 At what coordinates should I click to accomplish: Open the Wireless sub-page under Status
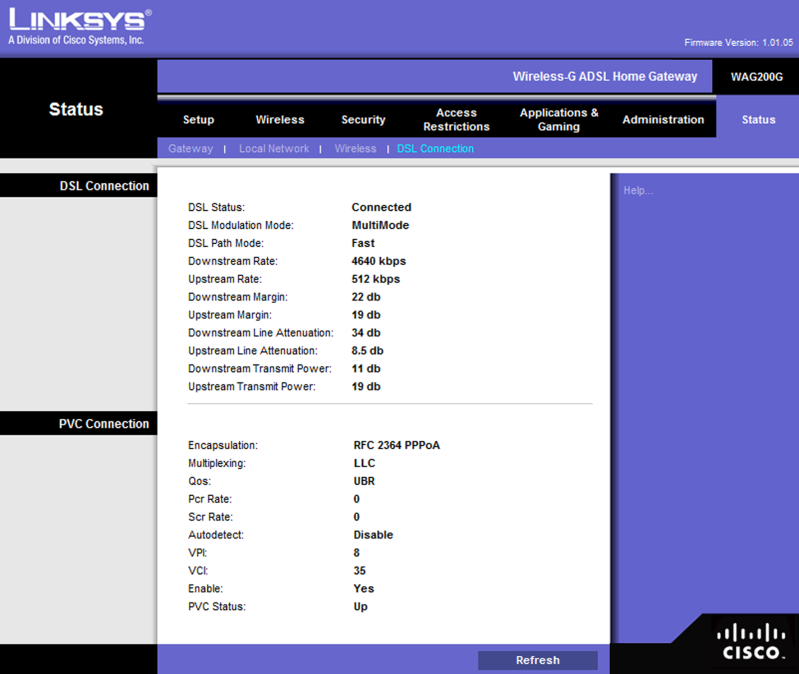click(355, 149)
